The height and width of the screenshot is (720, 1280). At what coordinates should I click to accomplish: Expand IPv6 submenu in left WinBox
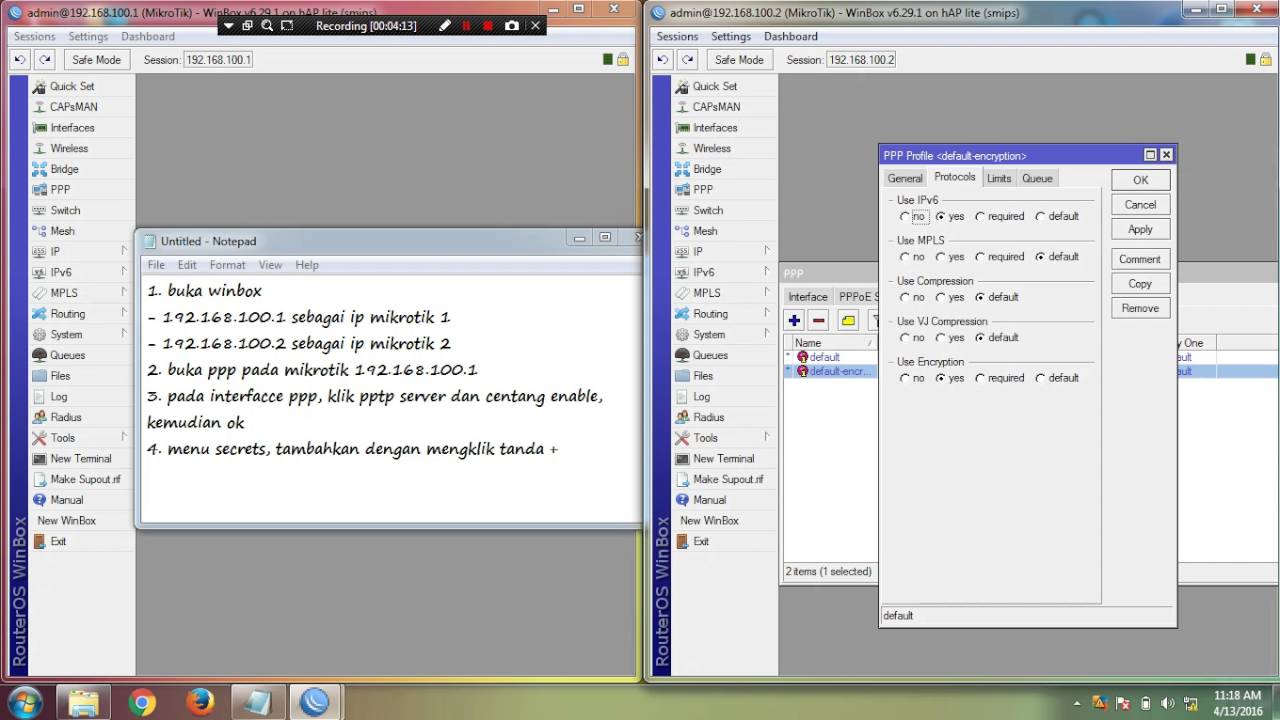point(124,272)
